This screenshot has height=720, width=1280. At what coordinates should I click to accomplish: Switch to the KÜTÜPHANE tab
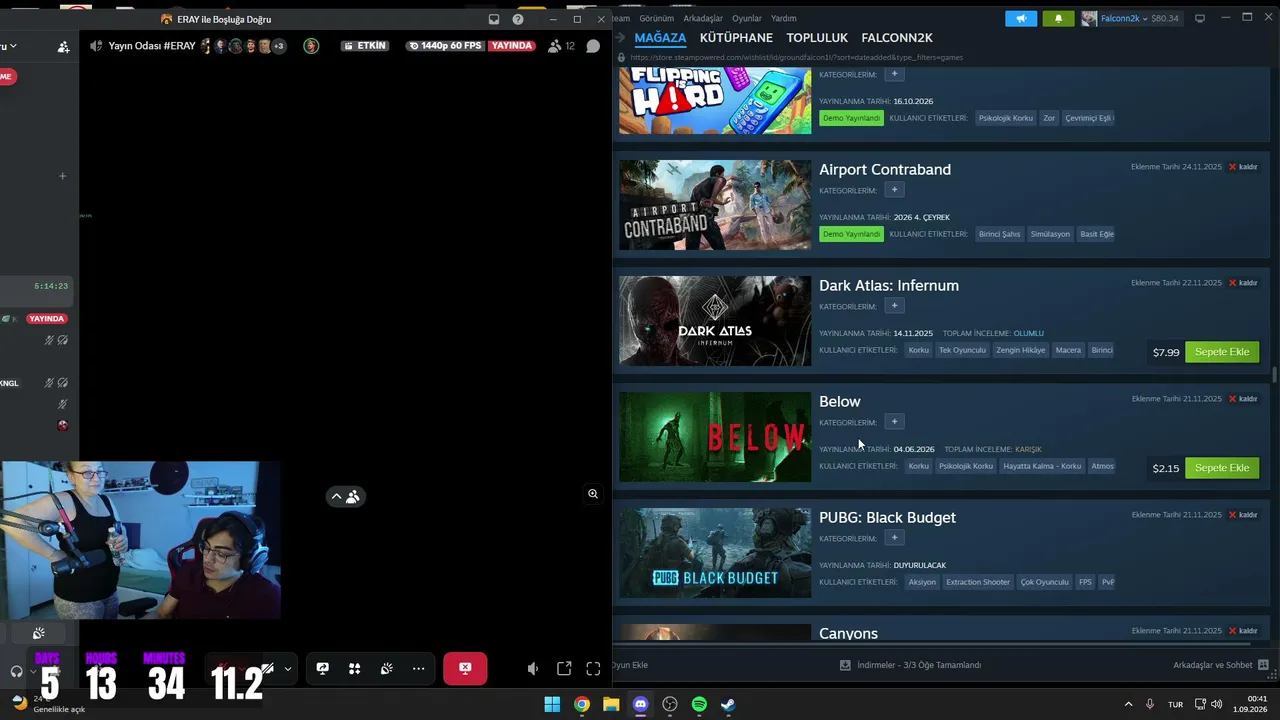[x=736, y=38]
